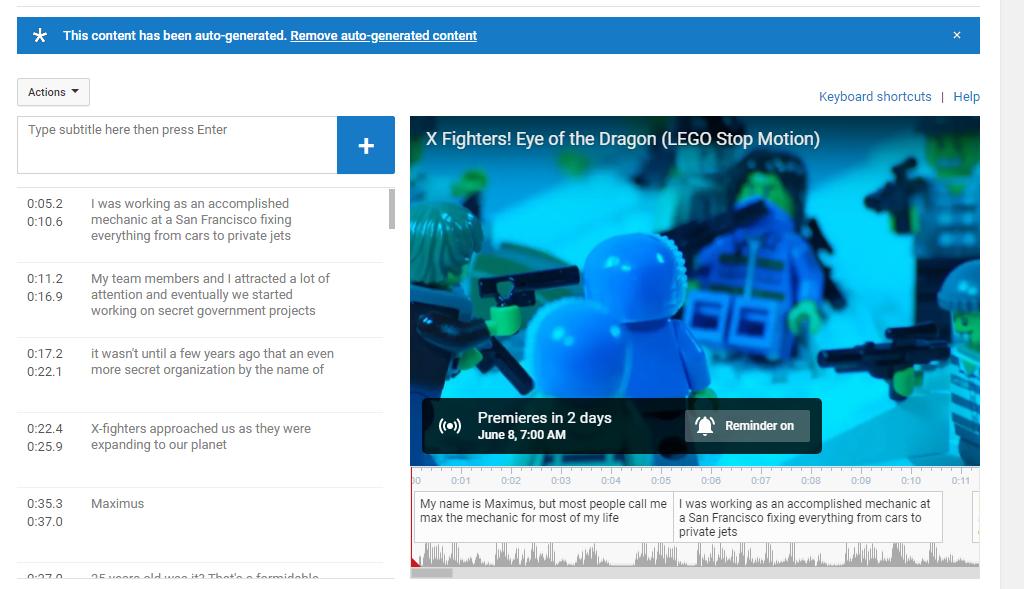Select end time 0:16.9
The height and width of the screenshot is (589, 1024).
45,296
